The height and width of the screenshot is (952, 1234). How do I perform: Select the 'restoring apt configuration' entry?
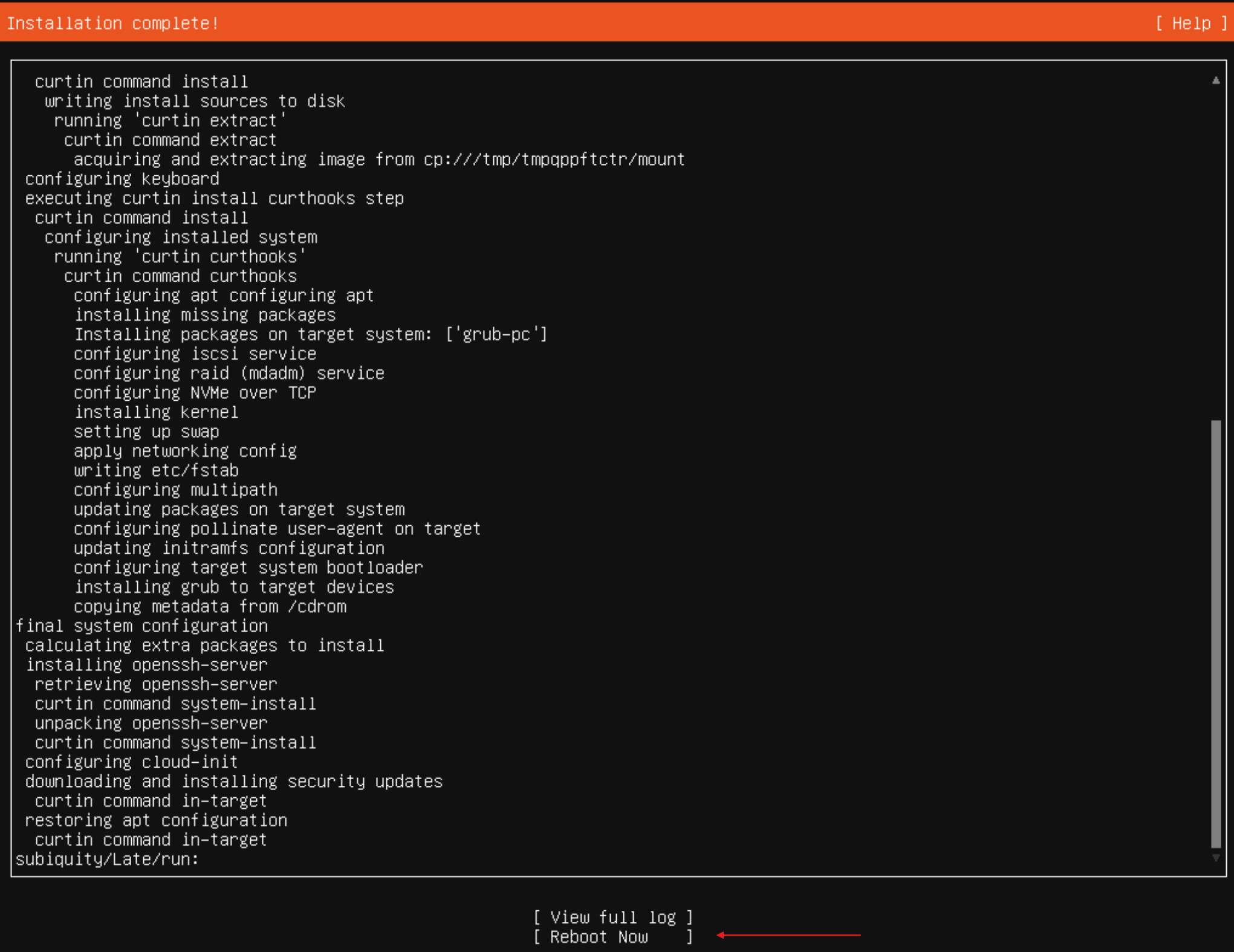156,820
